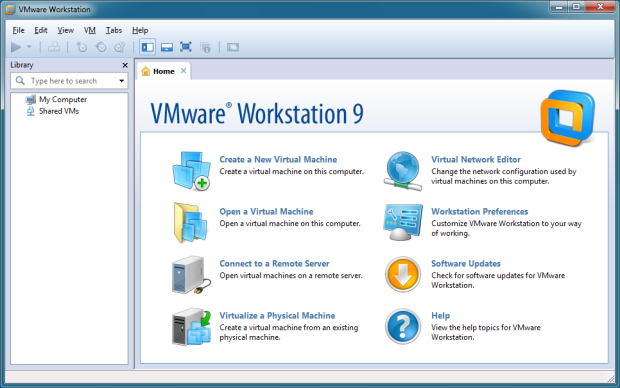Close the Home tab
Screen dimensions: 620x388
(183, 71)
